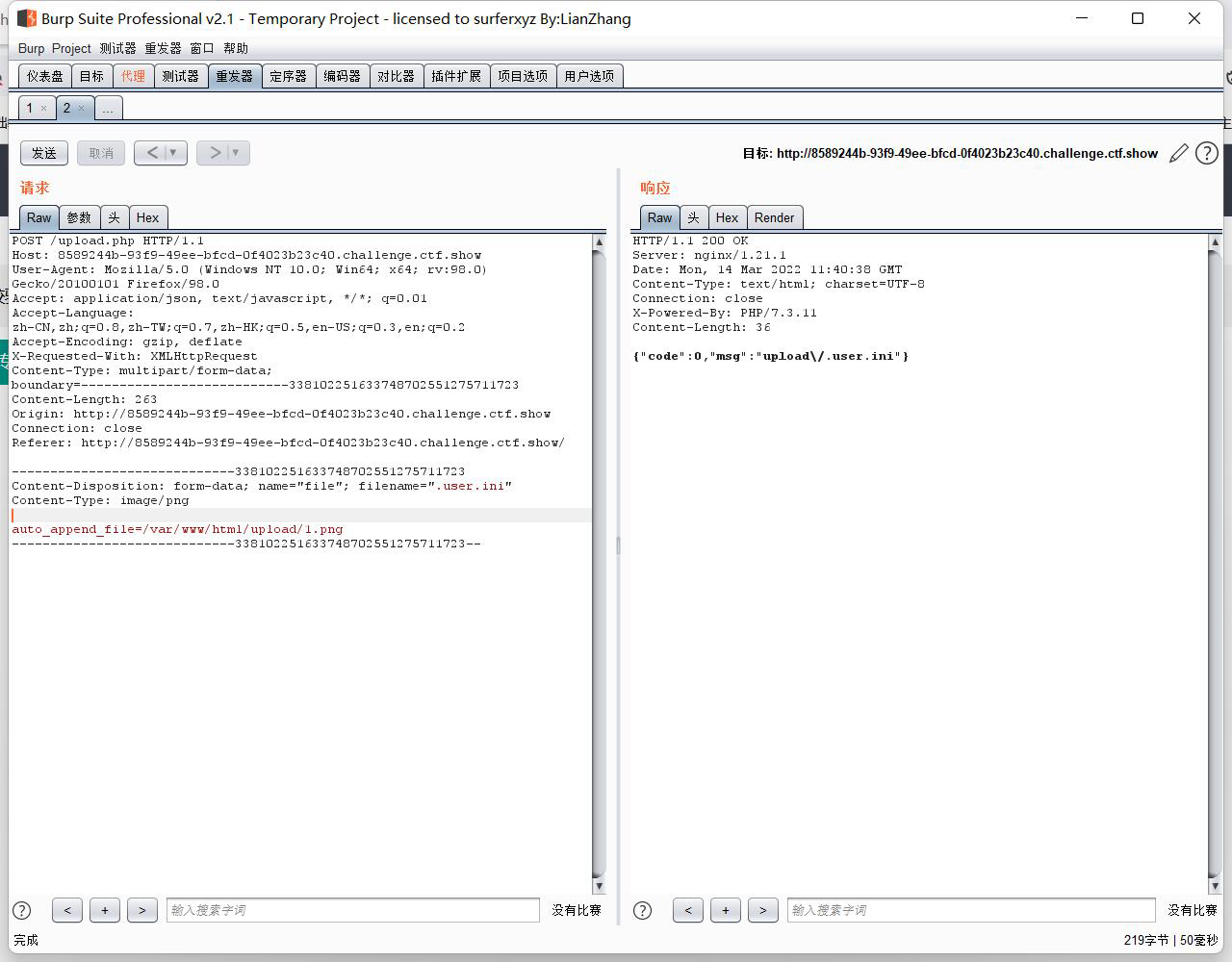
Task: Open 用户选项 user options tab
Action: [589, 76]
